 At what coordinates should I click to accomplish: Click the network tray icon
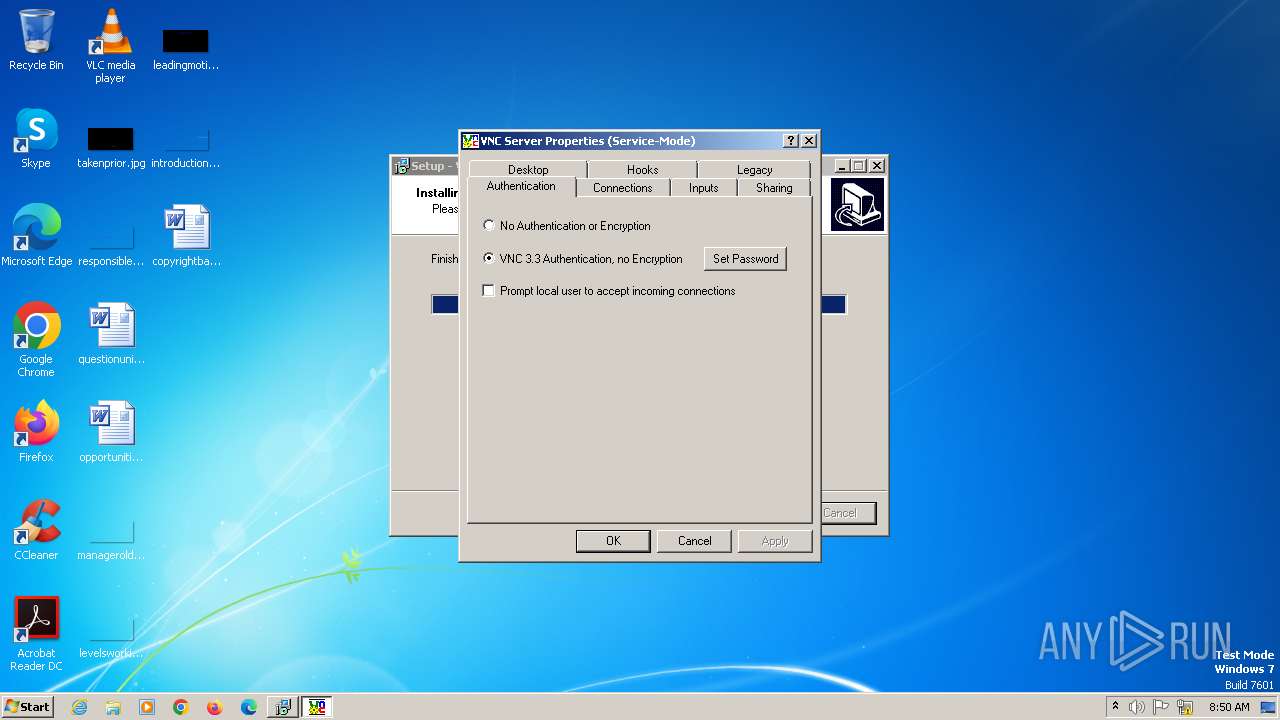point(1185,707)
